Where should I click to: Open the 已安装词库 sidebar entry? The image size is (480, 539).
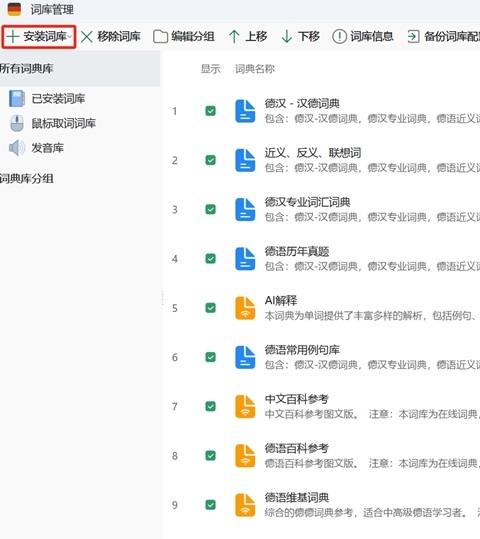click(58, 99)
